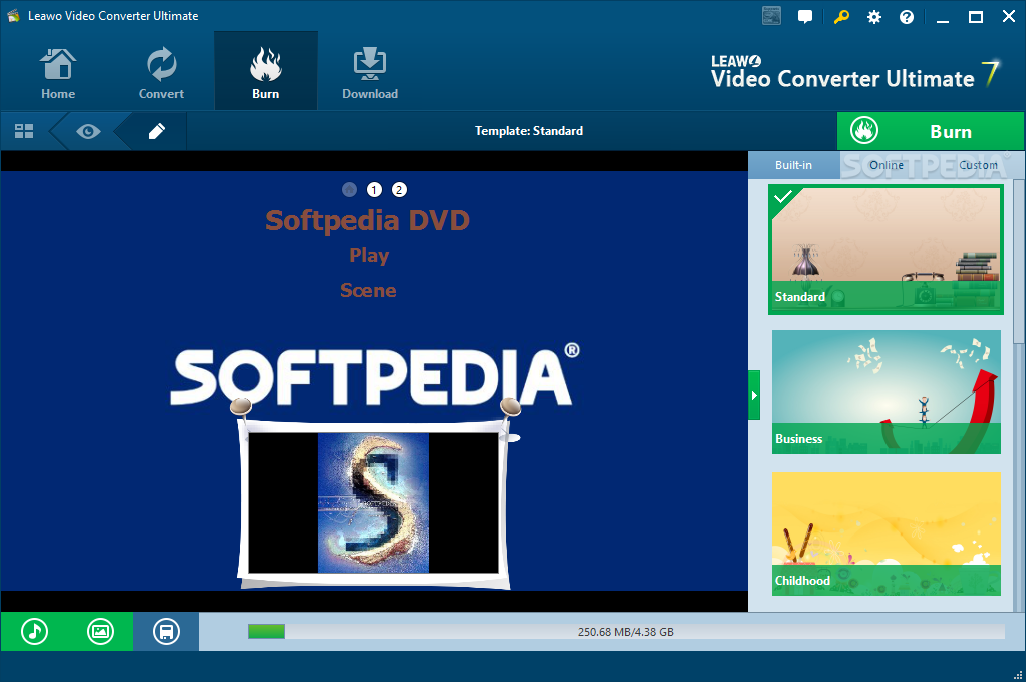Click the Softpedia DVD title text
This screenshot has height=682, width=1026.
pos(367,221)
